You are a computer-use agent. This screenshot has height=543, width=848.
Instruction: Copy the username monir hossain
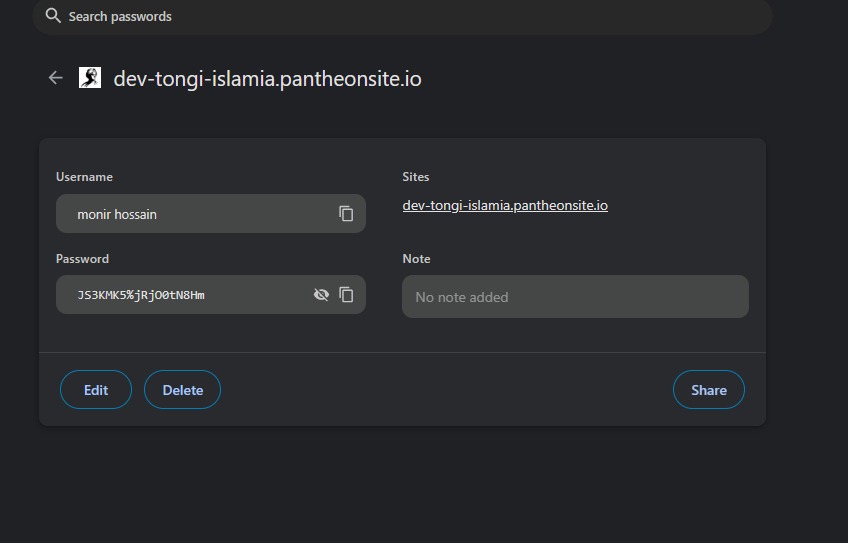tap(346, 214)
